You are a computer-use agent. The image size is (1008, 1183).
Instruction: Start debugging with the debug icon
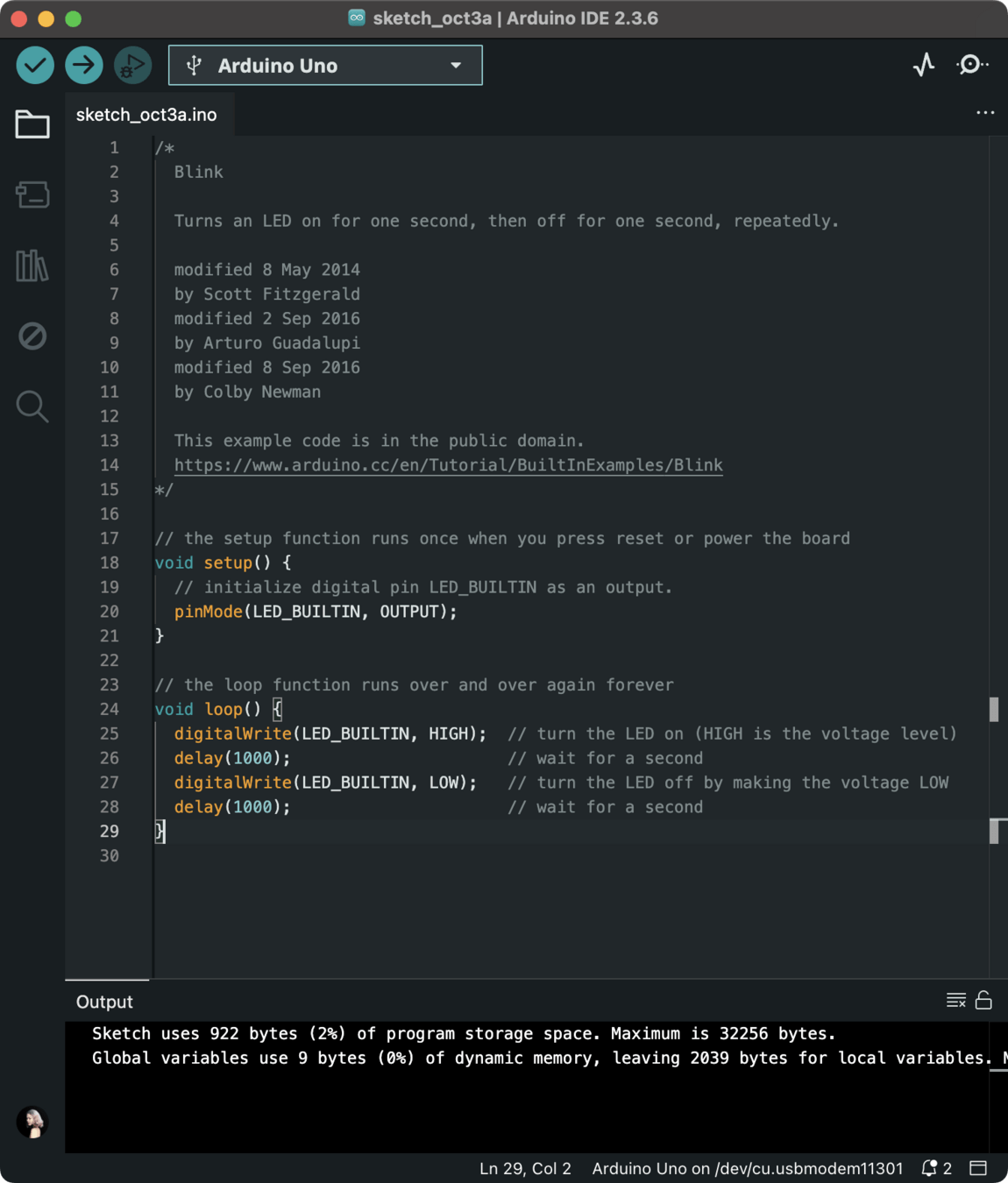point(132,65)
